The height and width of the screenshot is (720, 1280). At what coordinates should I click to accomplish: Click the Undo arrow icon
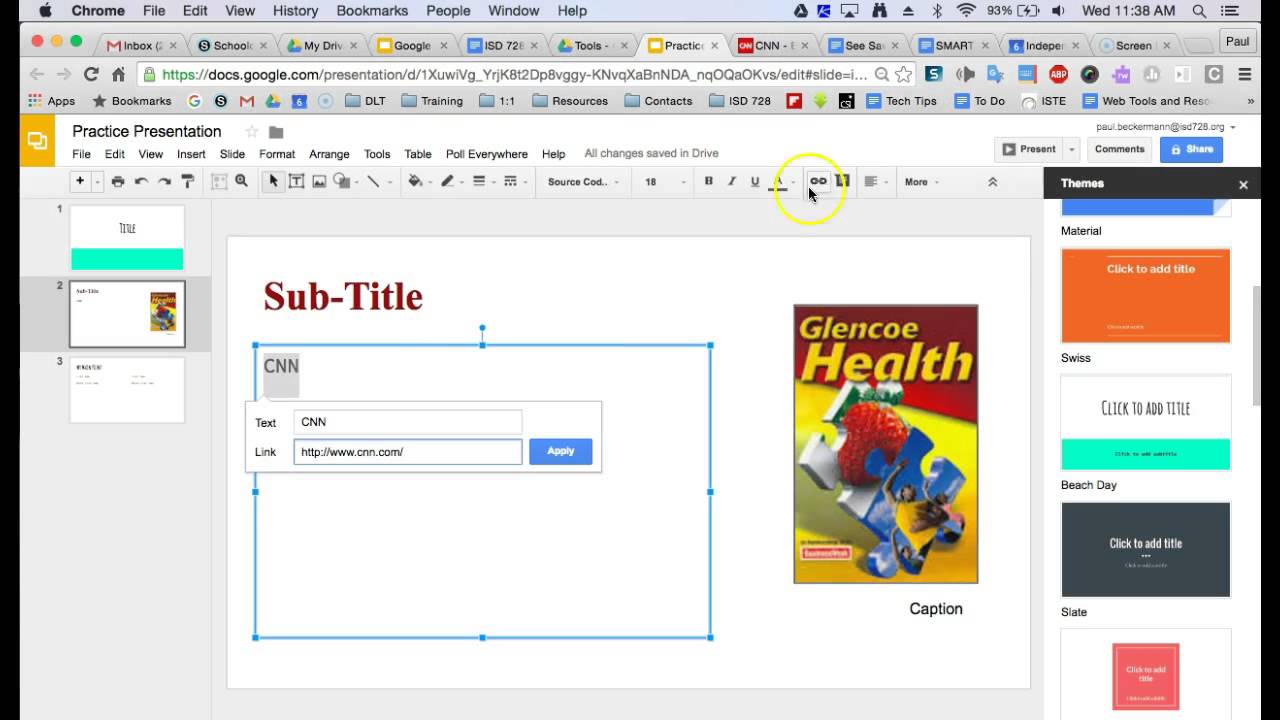click(141, 182)
